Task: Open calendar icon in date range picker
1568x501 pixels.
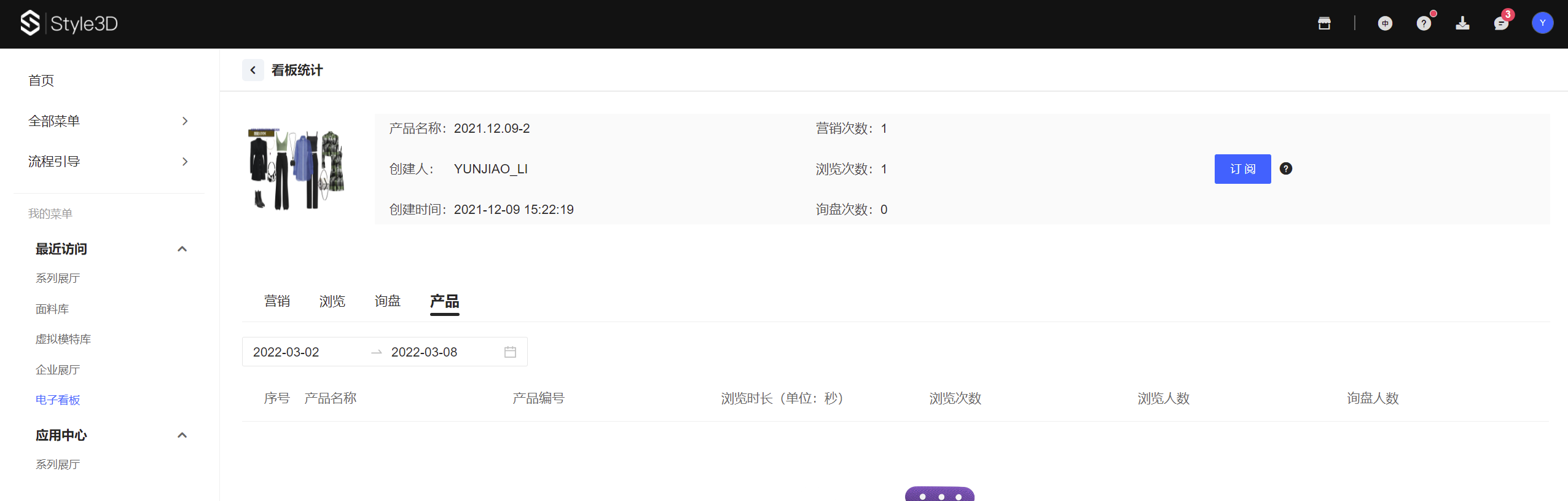Action: [510, 352]
